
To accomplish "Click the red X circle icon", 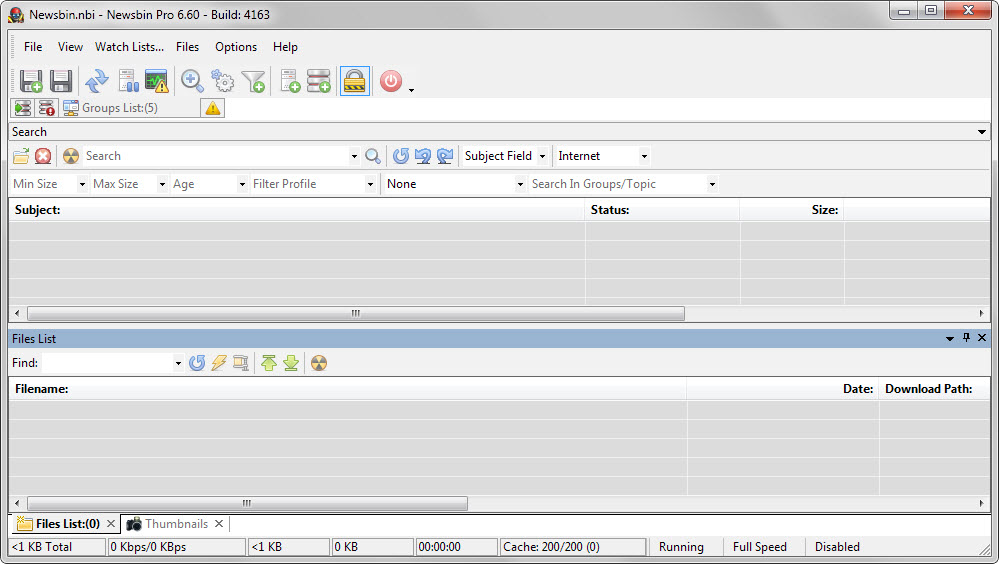I will (43, 156).
